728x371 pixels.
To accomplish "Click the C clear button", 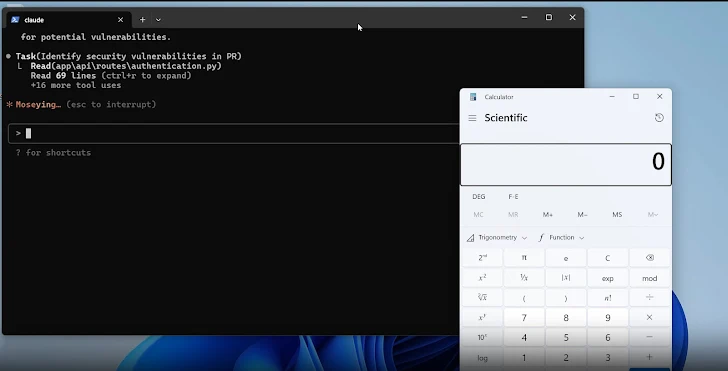I will coord(607,258).
